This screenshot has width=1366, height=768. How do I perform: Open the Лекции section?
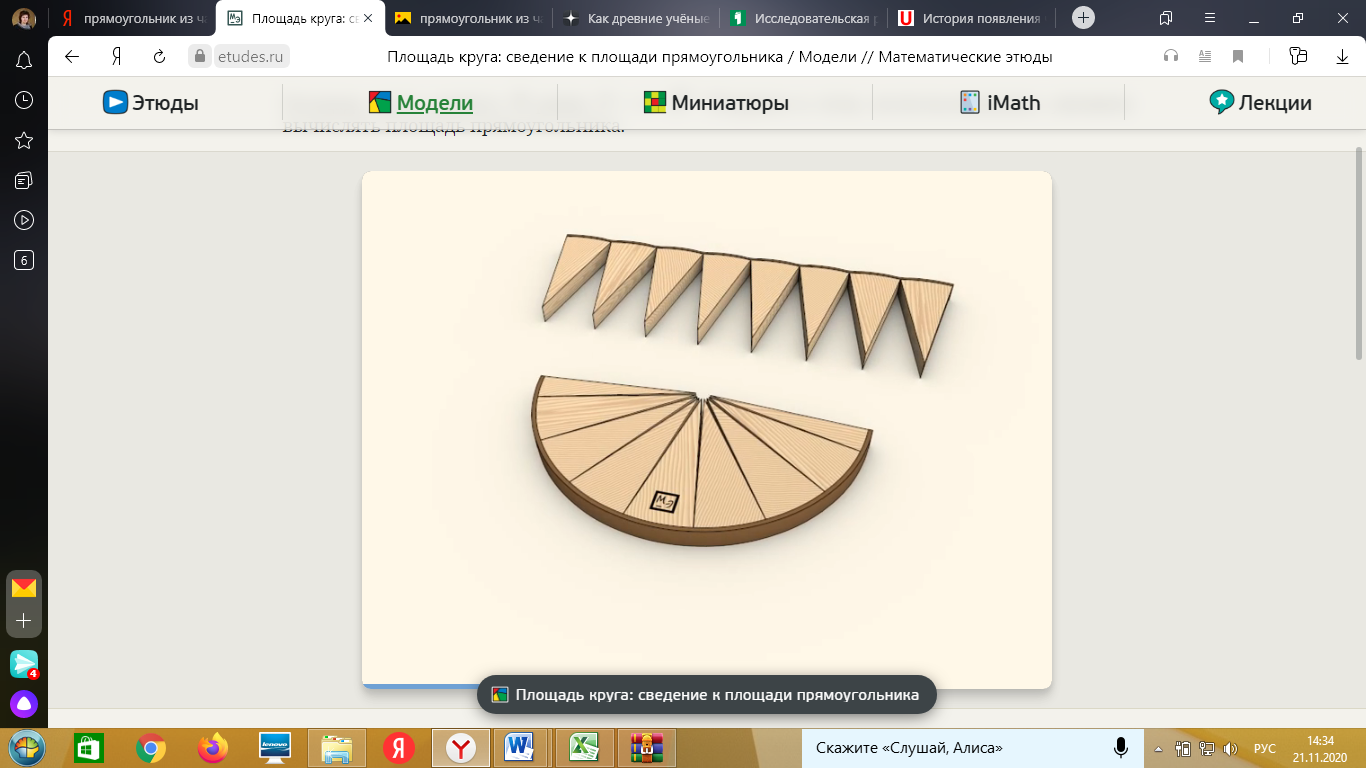coord(1260,102)
